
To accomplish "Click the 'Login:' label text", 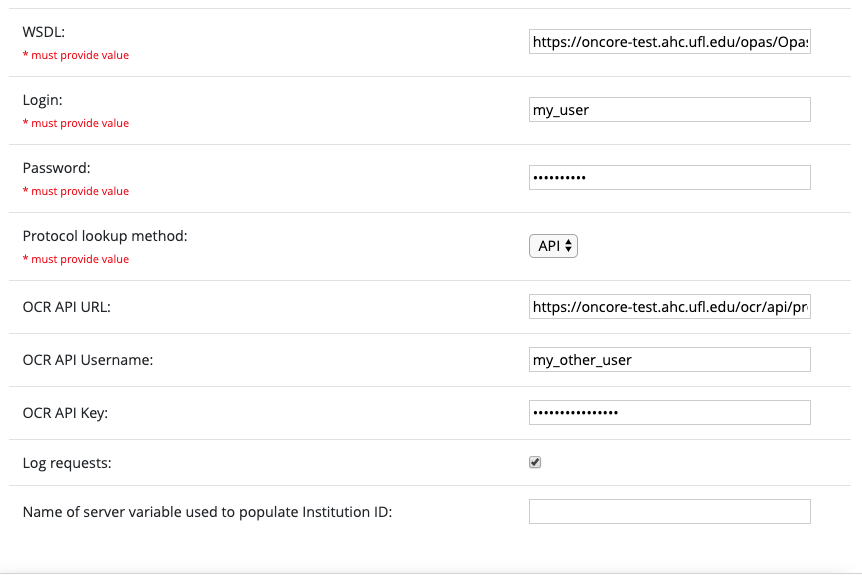I will point(43,100).
